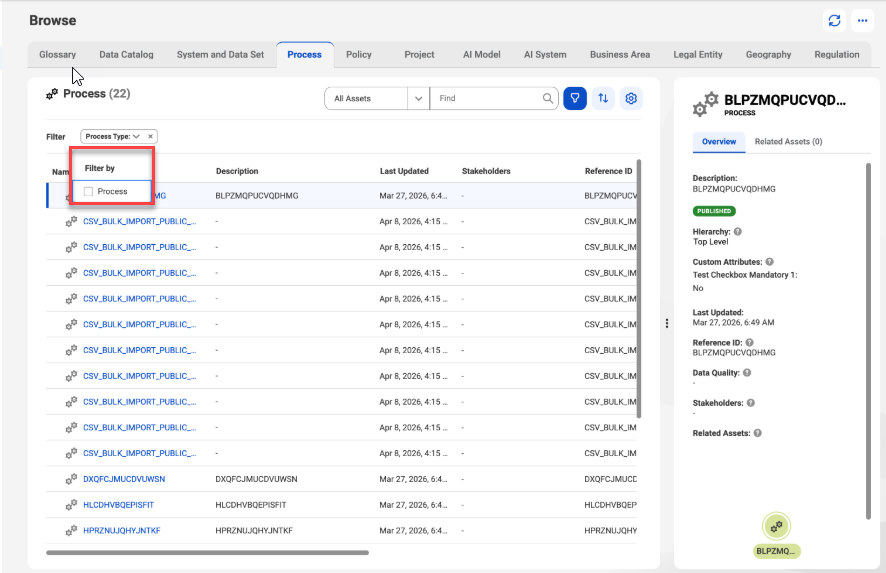Click the PUBLISHED status badge
Viewport: 886px width, 573px height.
tap(714, 211)
